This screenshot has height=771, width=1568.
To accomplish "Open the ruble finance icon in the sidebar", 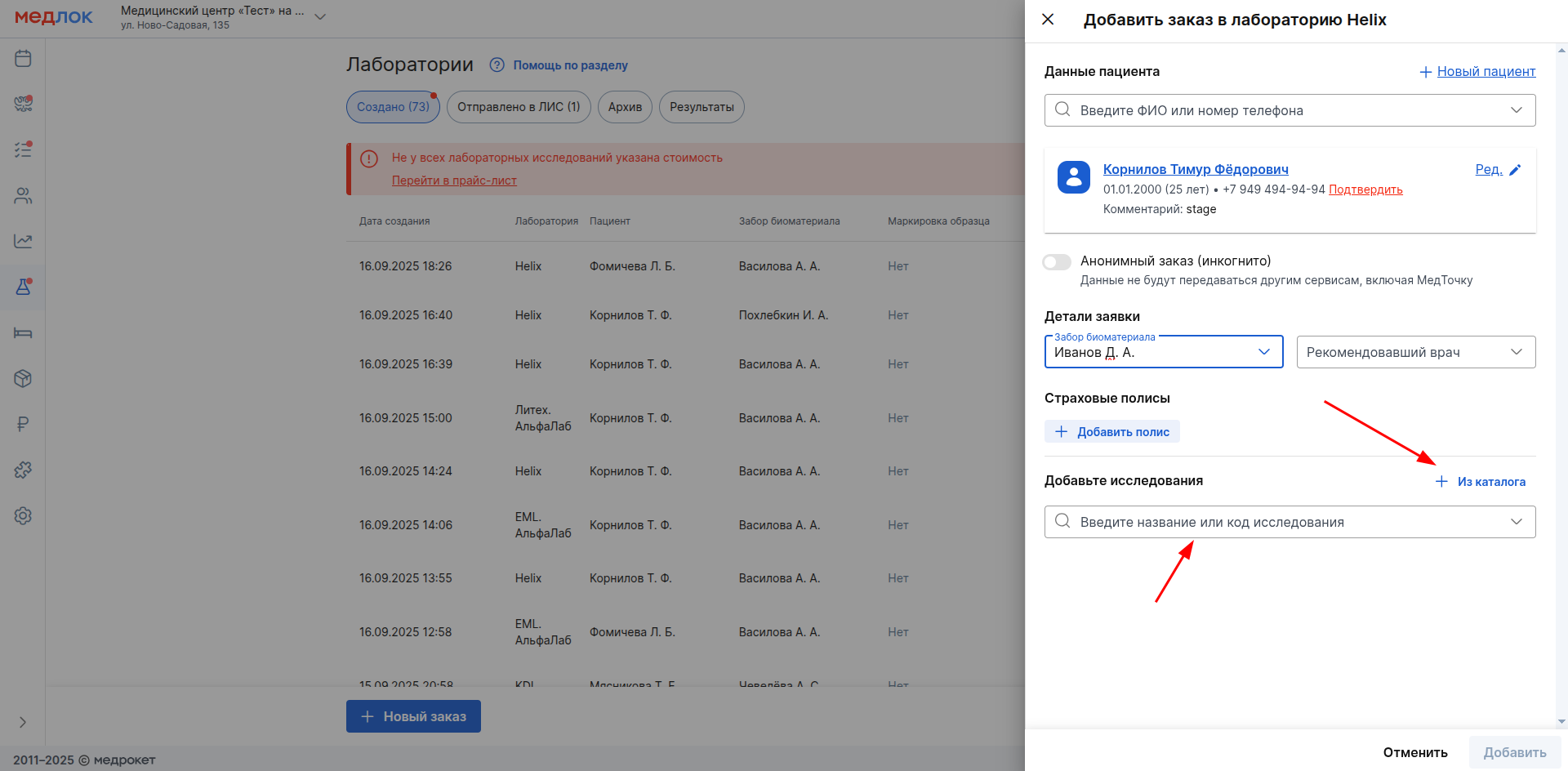I will [x=23, y=424].
